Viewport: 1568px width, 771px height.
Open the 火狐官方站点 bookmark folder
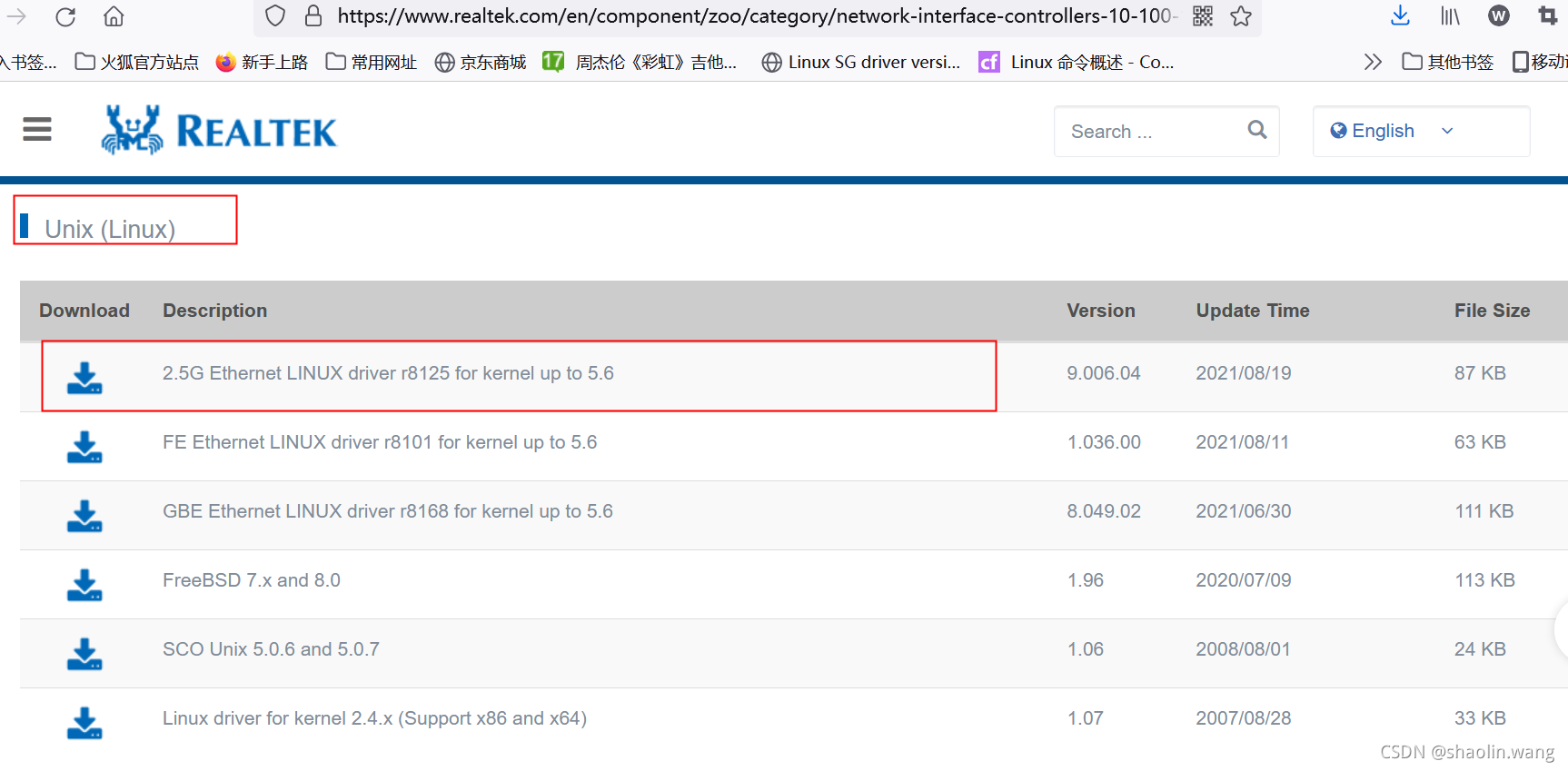(137, 62)
